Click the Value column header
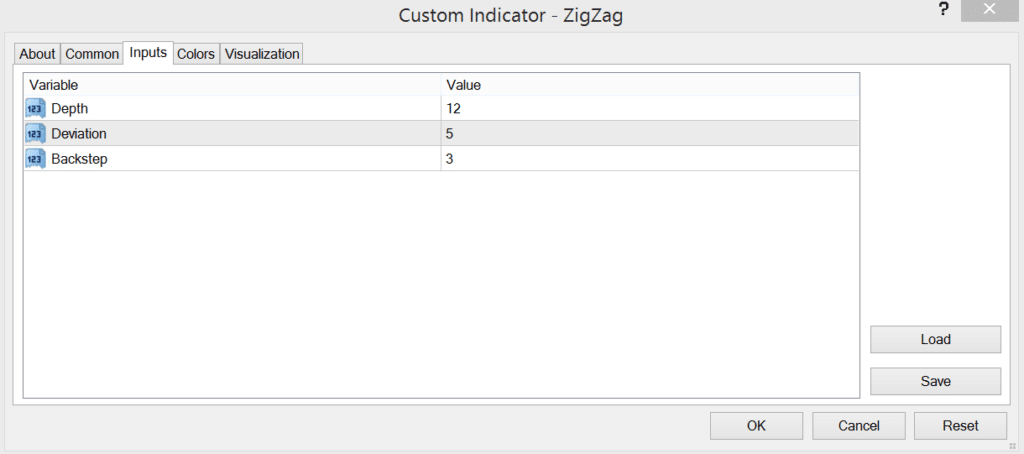This screenshot has width=1024, height=454. pyautogui.click(x=650, y=85)
